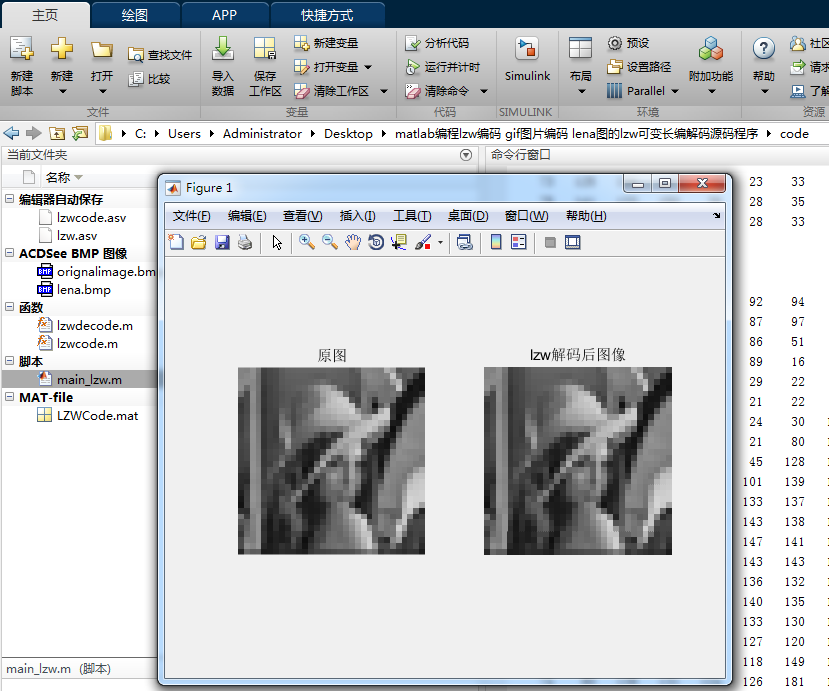Open the 当前文件夹 panel actions menu
The image size is (829, 691).
(466, 155)
